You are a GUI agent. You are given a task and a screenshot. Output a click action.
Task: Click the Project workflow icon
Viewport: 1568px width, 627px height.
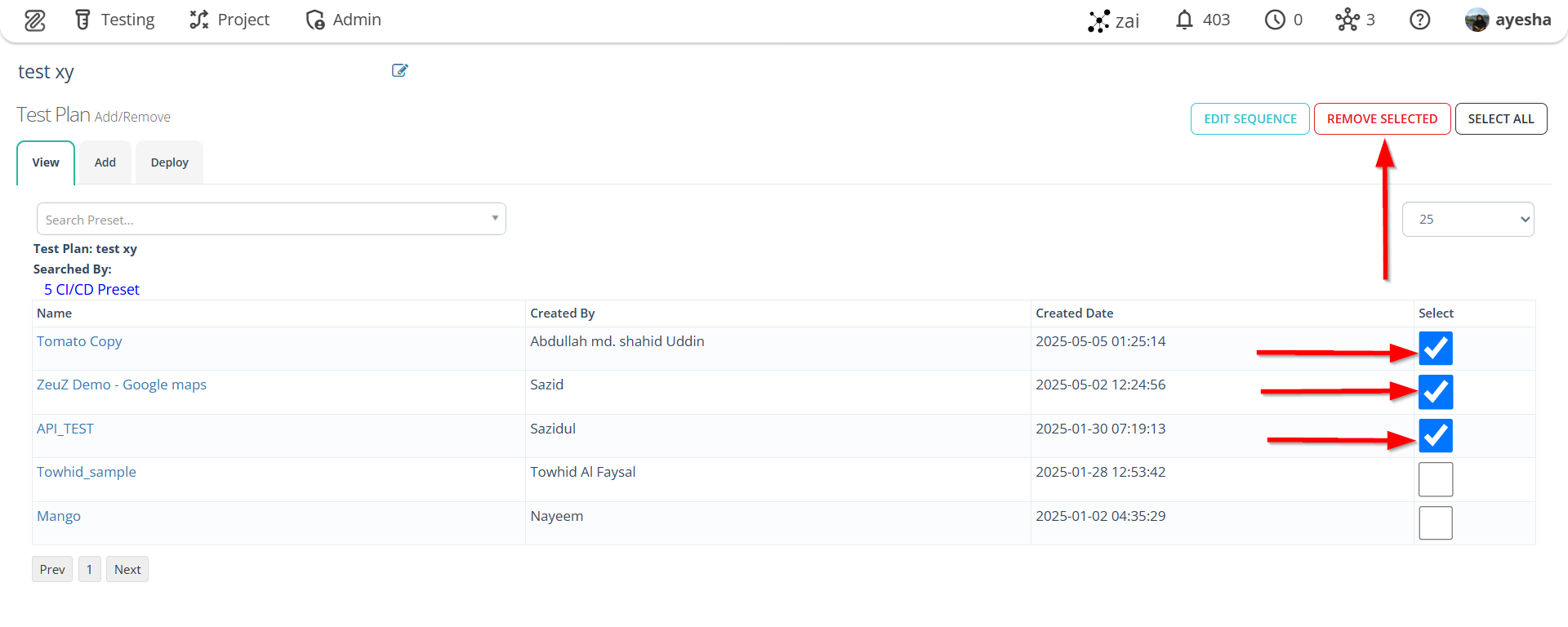[198, 20]
